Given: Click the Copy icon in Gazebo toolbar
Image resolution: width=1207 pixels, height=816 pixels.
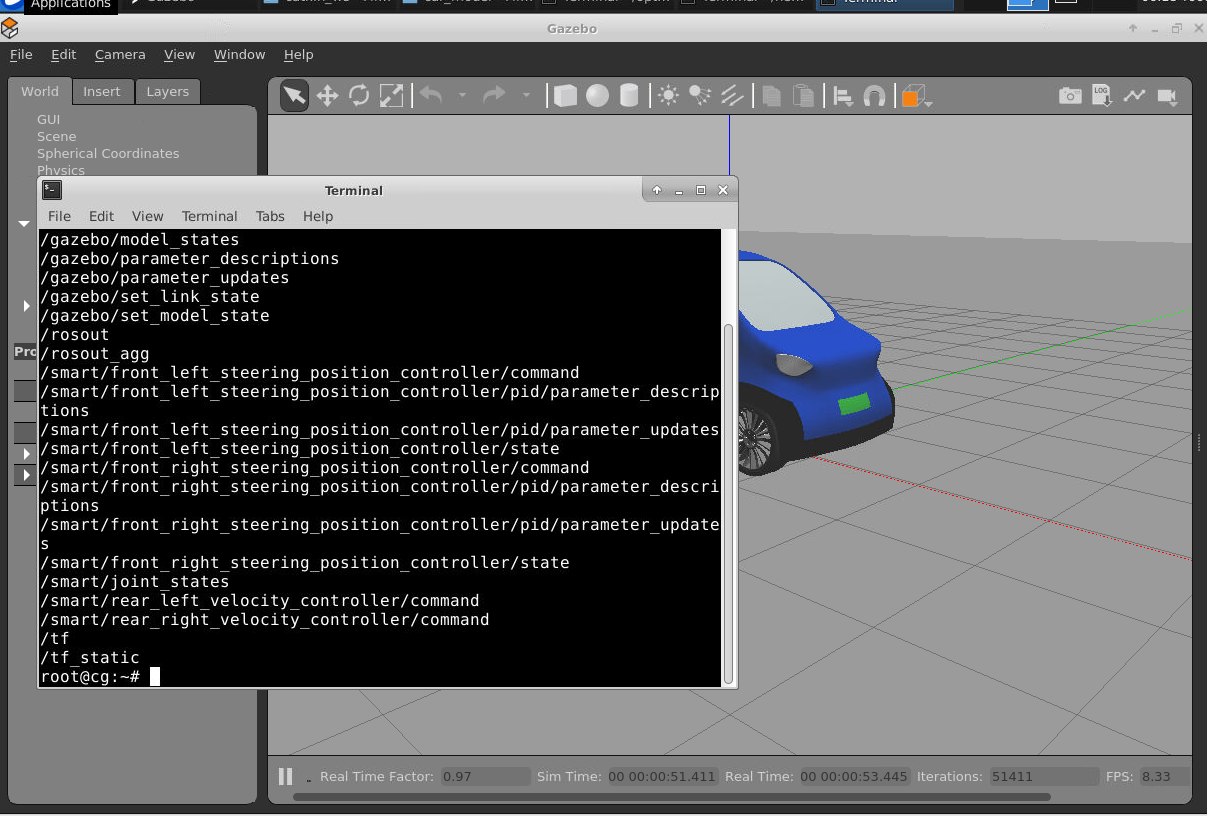Looking at the screenshot, I should pos(771,96).
